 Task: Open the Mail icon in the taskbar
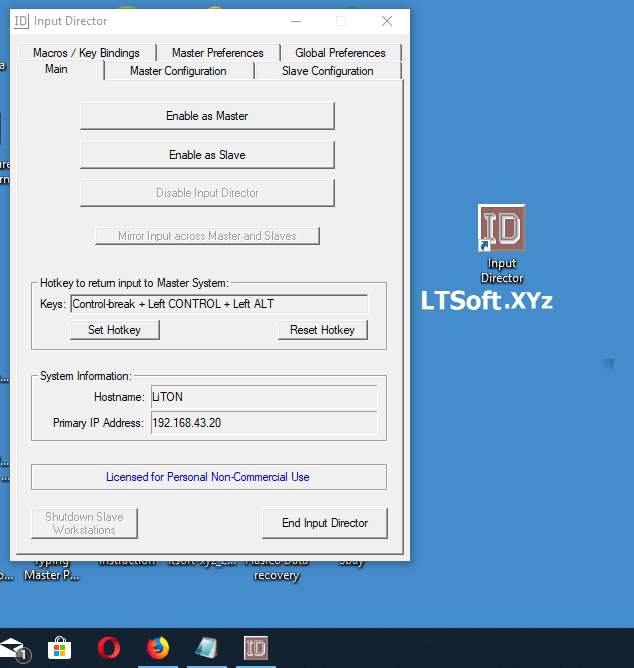coord(14,649)
